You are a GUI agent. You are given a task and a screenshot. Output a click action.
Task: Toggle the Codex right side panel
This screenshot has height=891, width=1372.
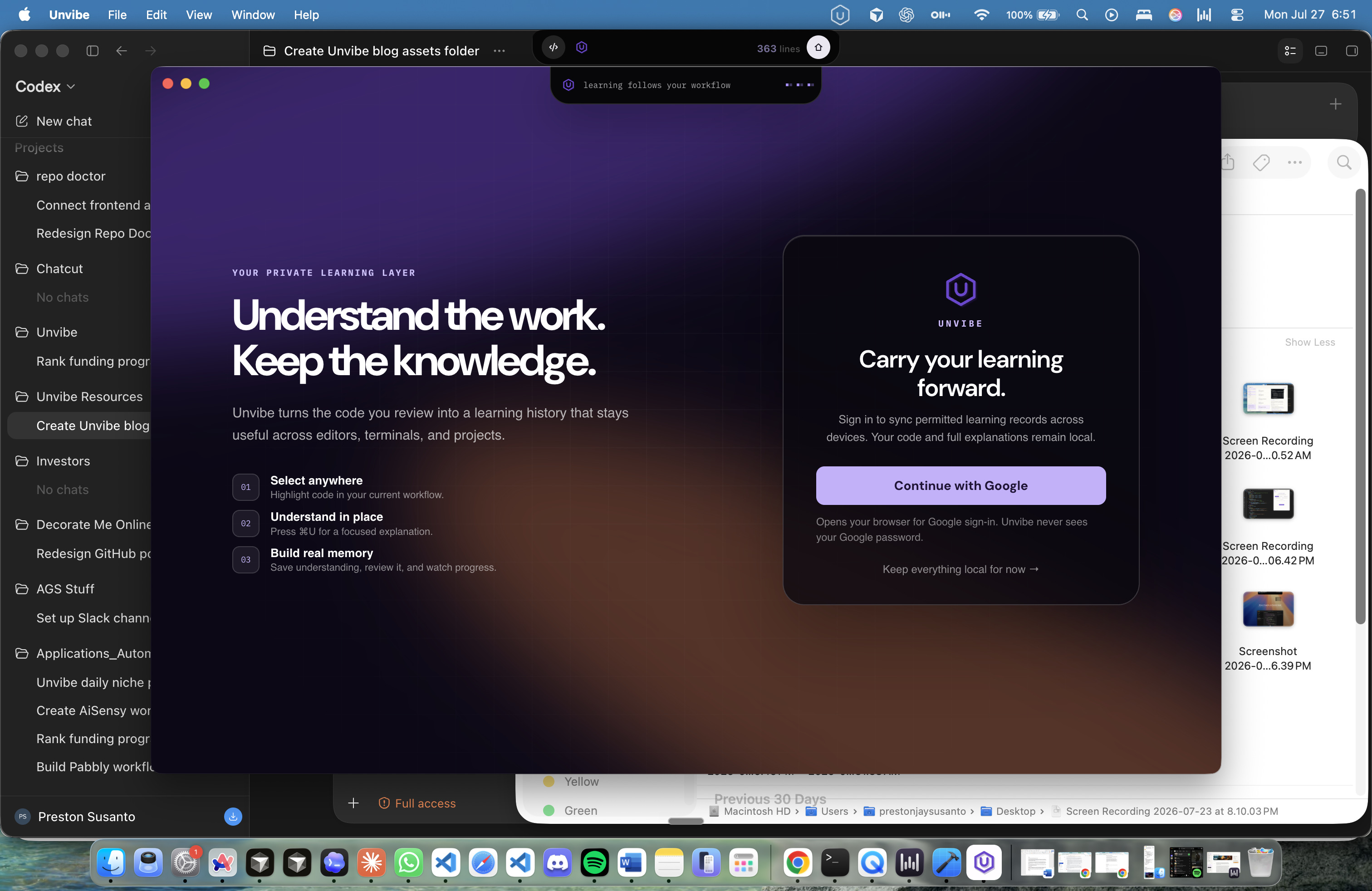pyautogui.click(x=1352, y=51)
